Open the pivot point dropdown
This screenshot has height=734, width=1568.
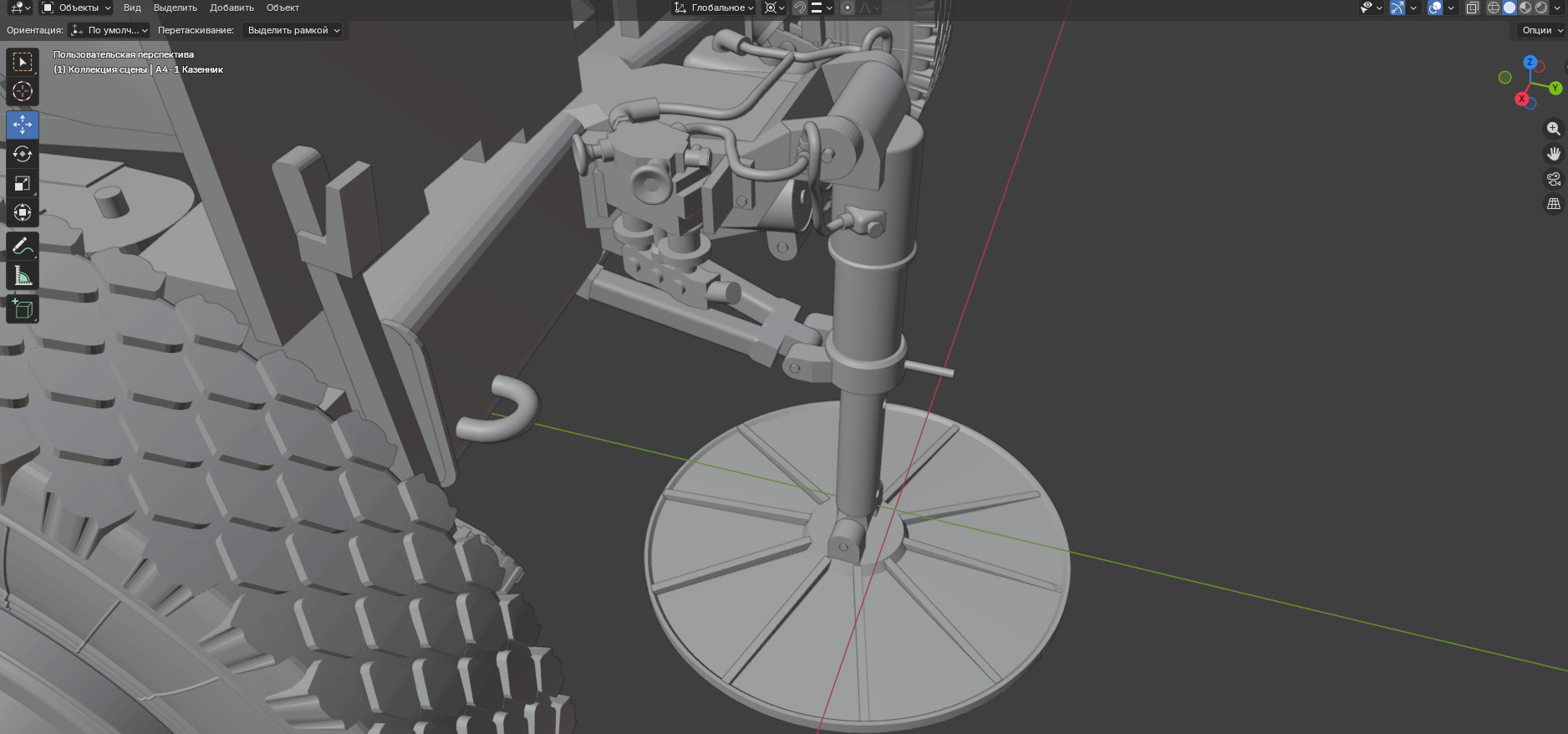pos(775,8)
